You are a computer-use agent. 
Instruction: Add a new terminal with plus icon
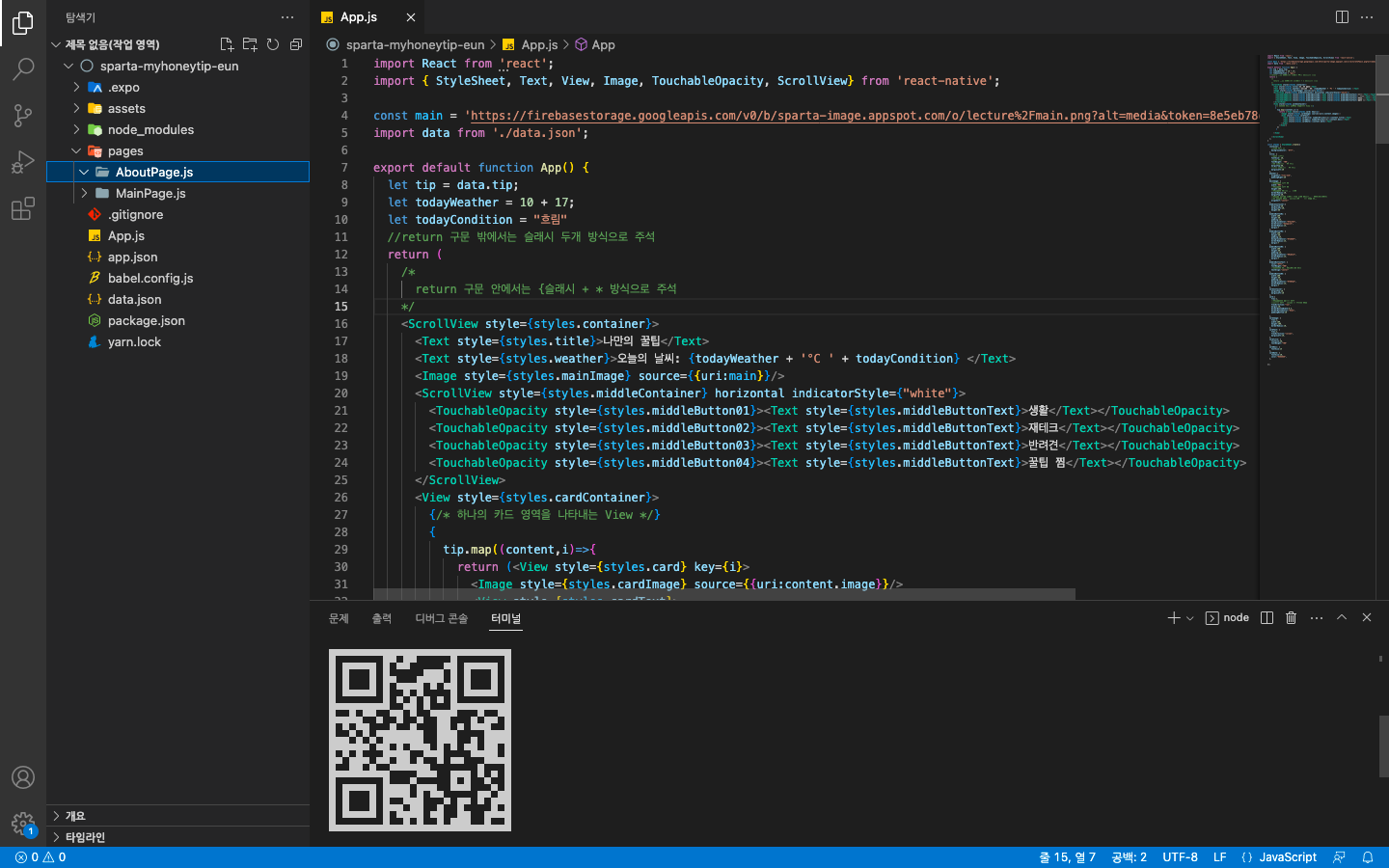point(1174,617)
